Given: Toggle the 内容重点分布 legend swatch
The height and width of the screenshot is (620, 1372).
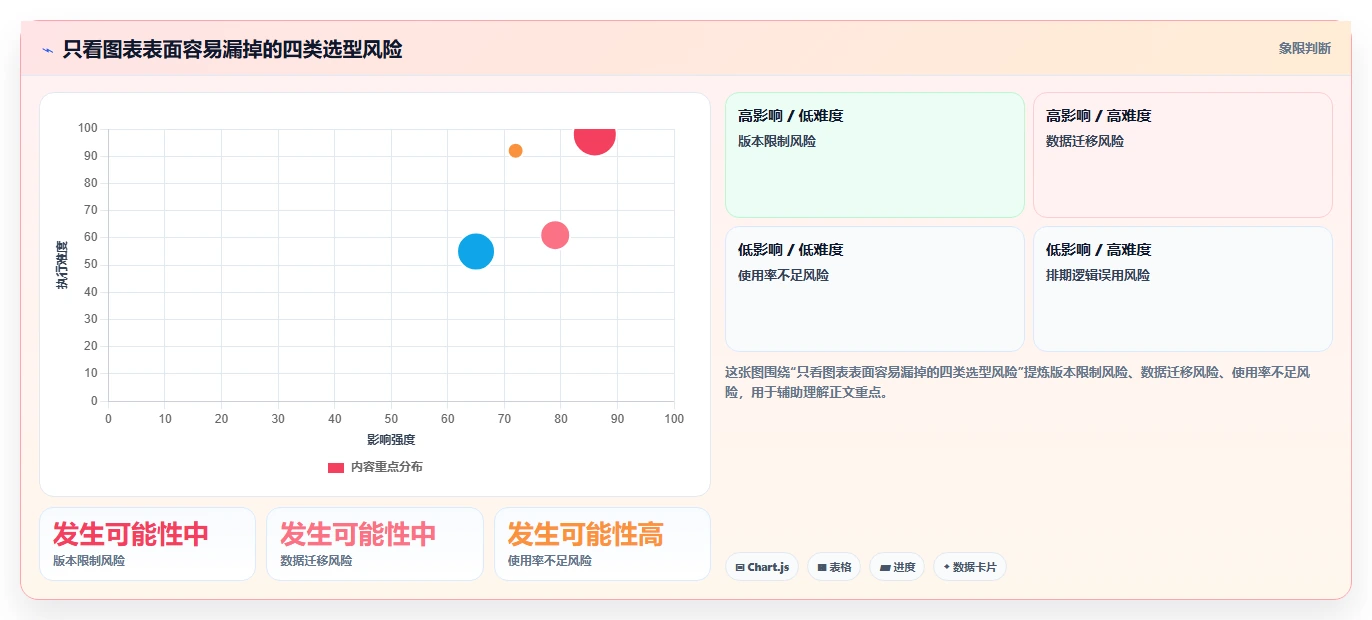Looking at the screenshot, I should (336, 467).
